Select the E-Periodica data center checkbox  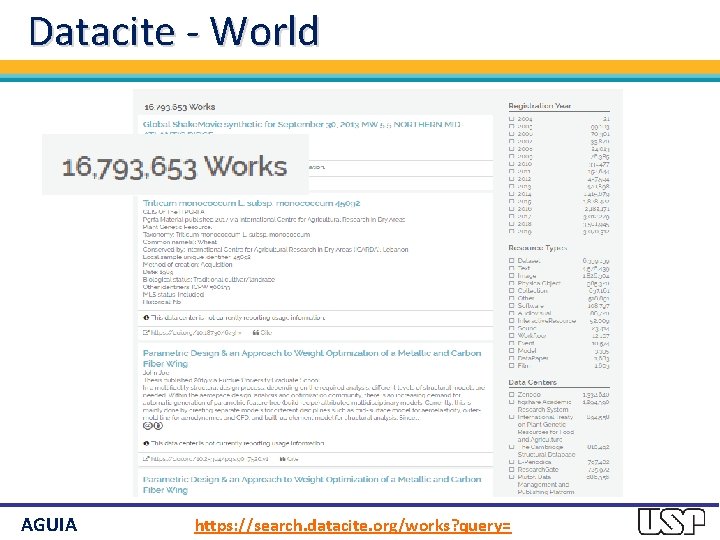tap(512, 462)
